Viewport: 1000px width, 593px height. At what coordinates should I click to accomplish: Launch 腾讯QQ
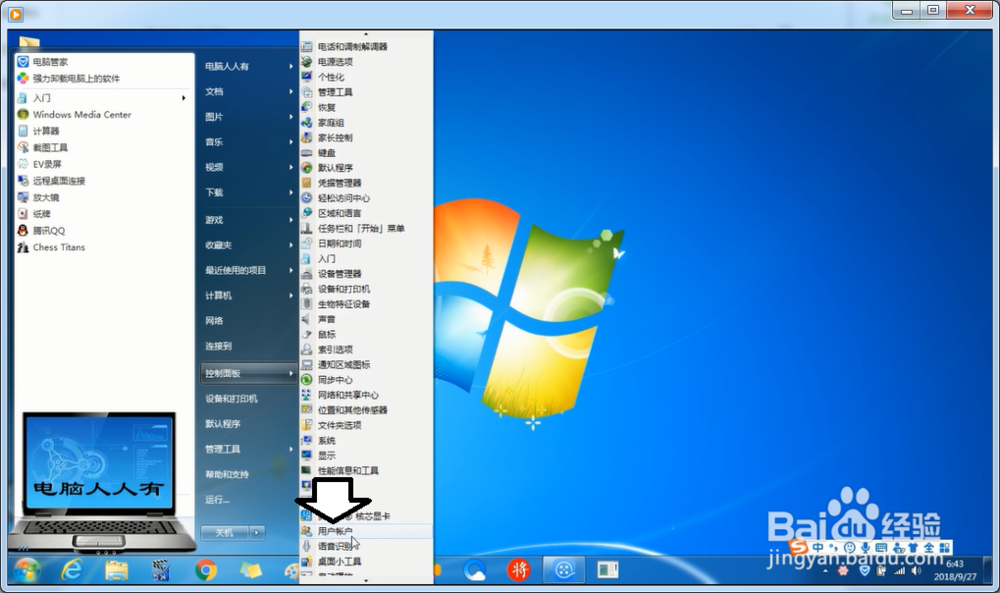(x=41, y=230)
